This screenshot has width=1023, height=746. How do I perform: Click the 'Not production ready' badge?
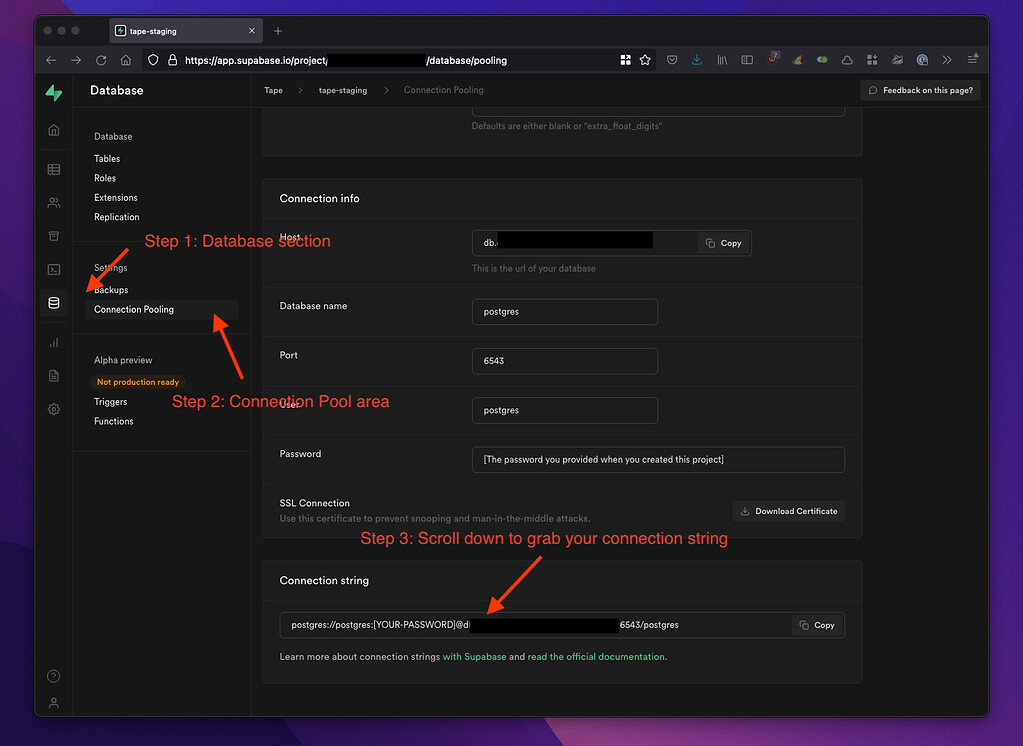(138, 382)
